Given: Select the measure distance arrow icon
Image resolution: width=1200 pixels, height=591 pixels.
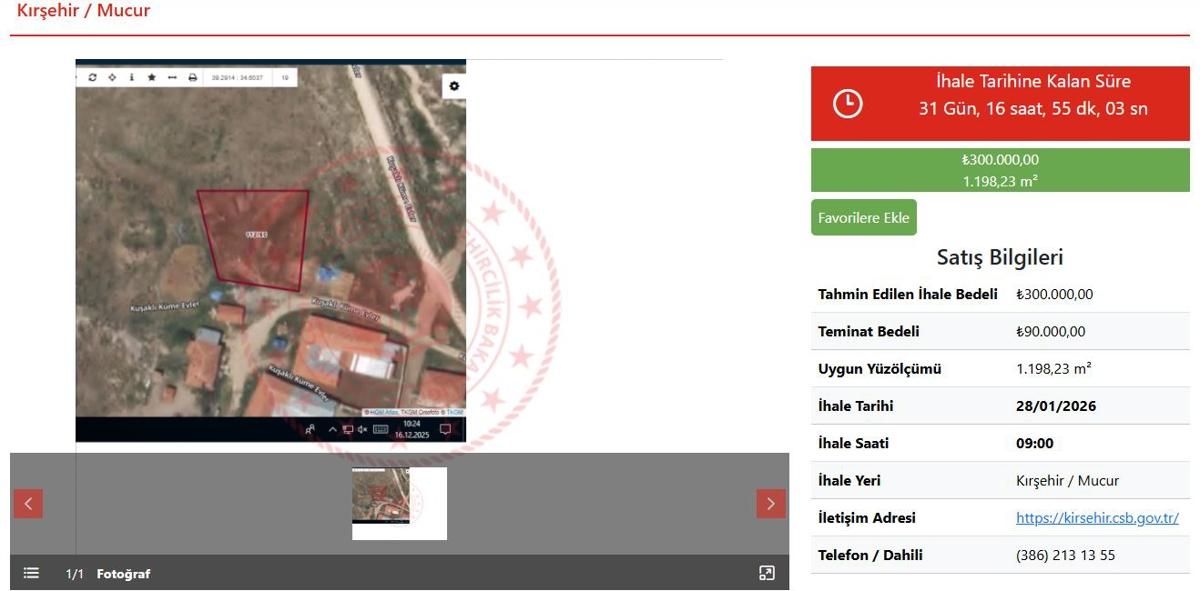Looking at the screenshot, I should coord(172,77).
